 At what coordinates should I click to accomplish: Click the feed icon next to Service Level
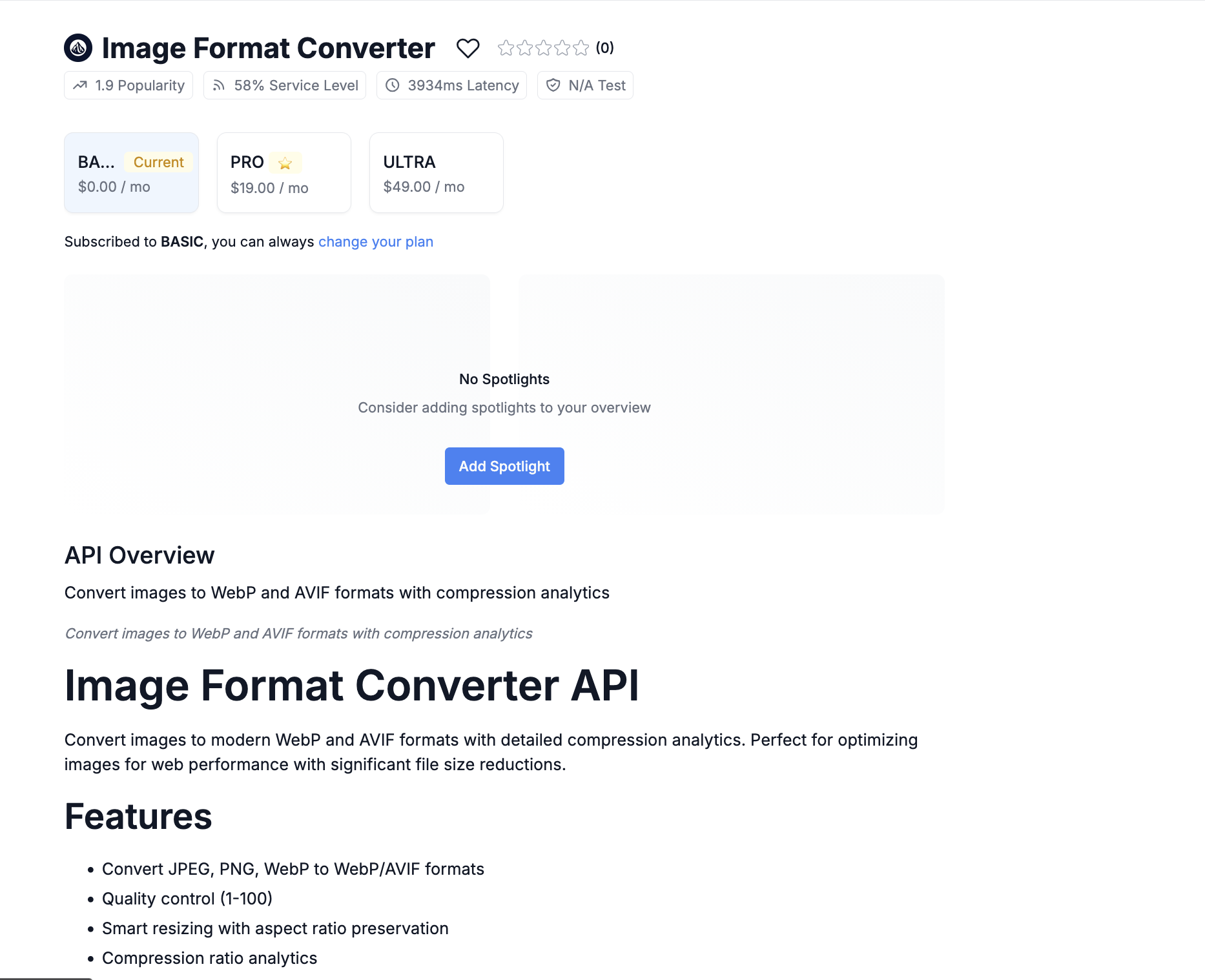pyautogui.click(x=220, y=85)
